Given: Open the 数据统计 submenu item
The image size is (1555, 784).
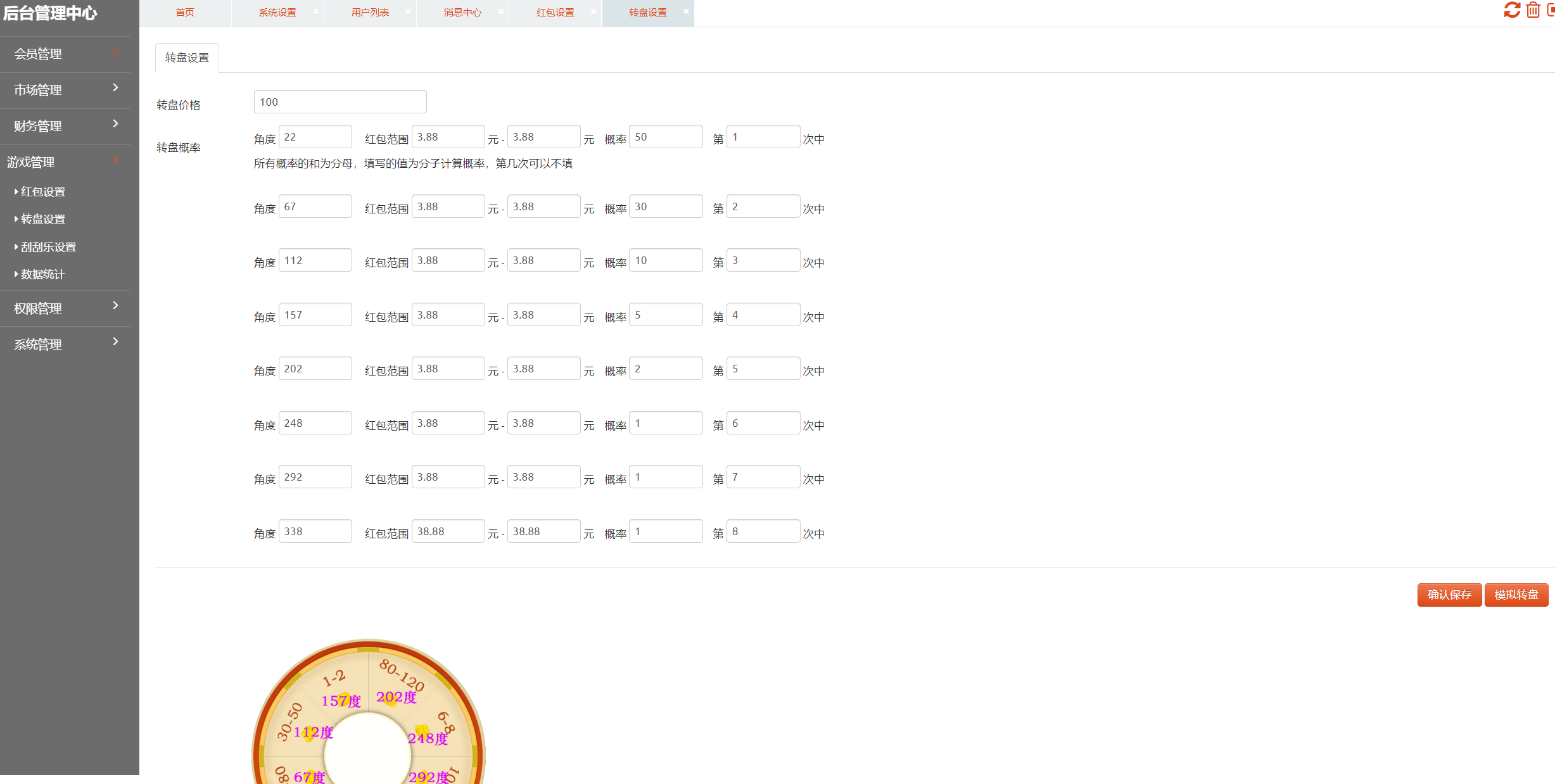Looking at the screenshot, I should pos(42,274).
